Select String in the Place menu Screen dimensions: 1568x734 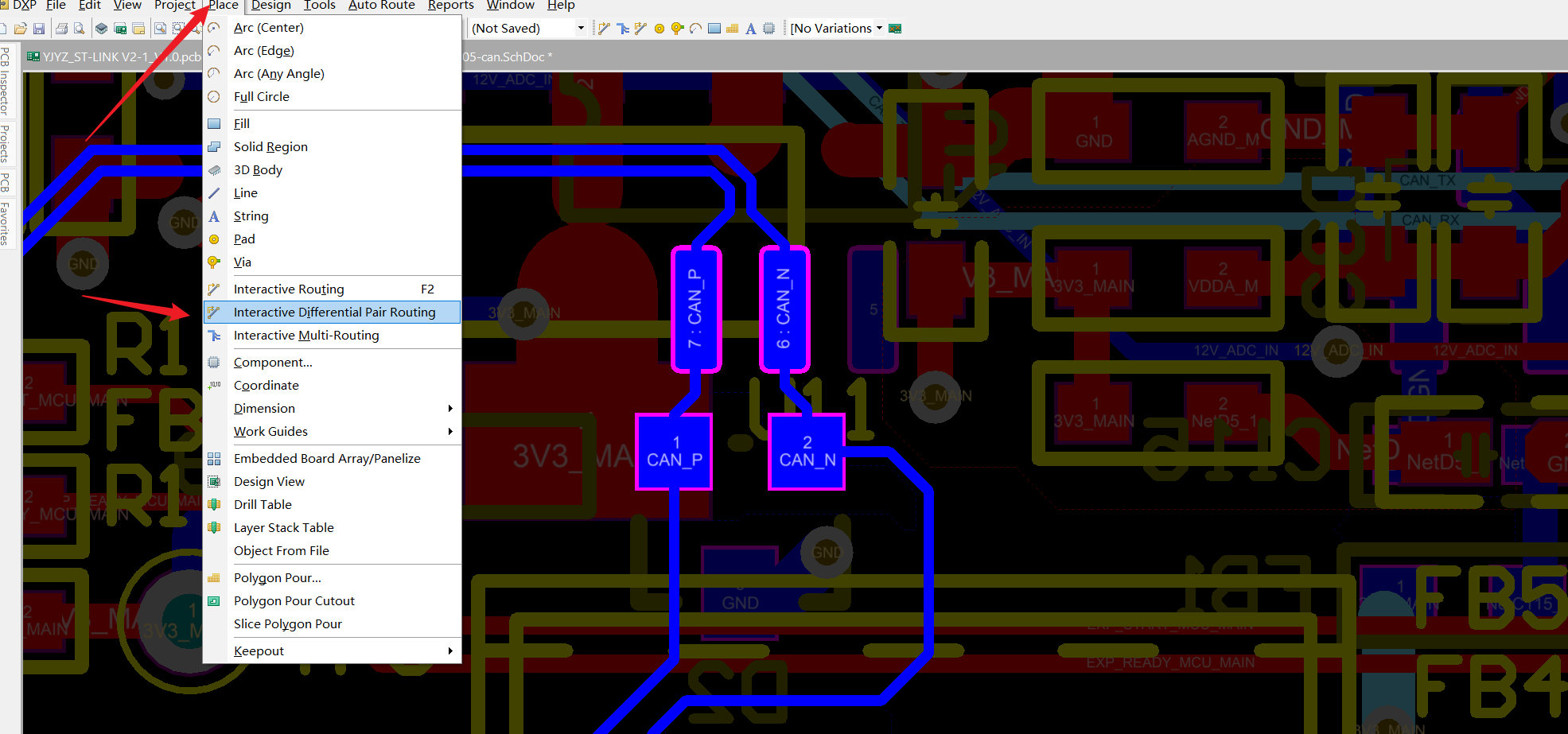333,216
